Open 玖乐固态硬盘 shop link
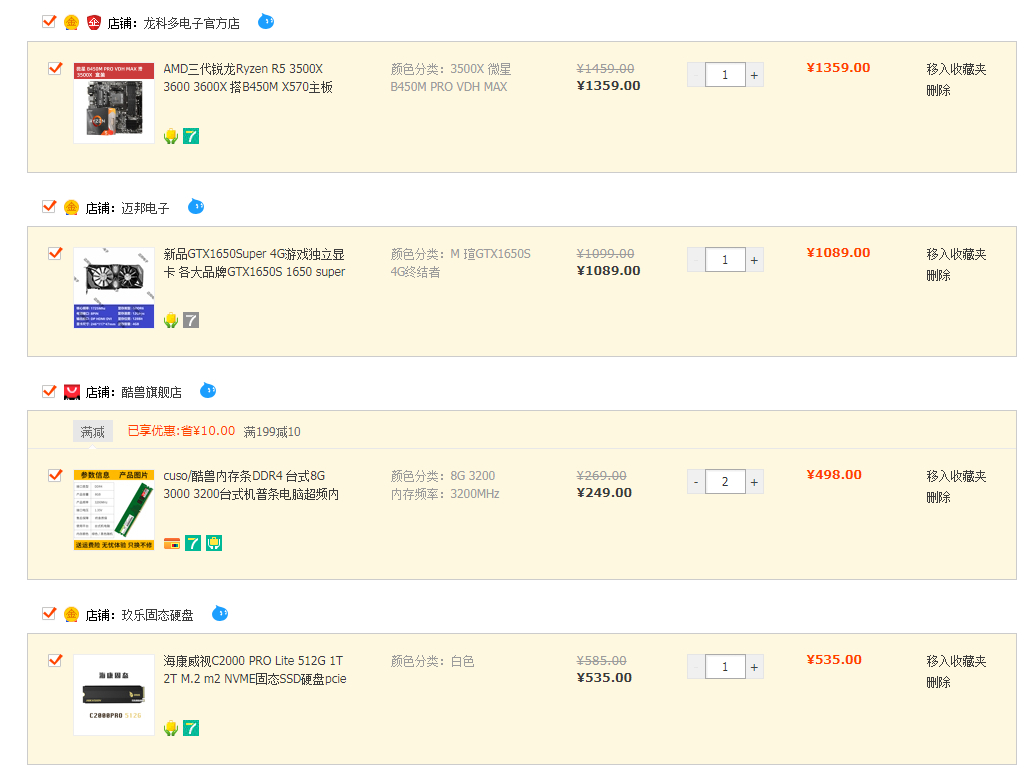 [157, 615]
